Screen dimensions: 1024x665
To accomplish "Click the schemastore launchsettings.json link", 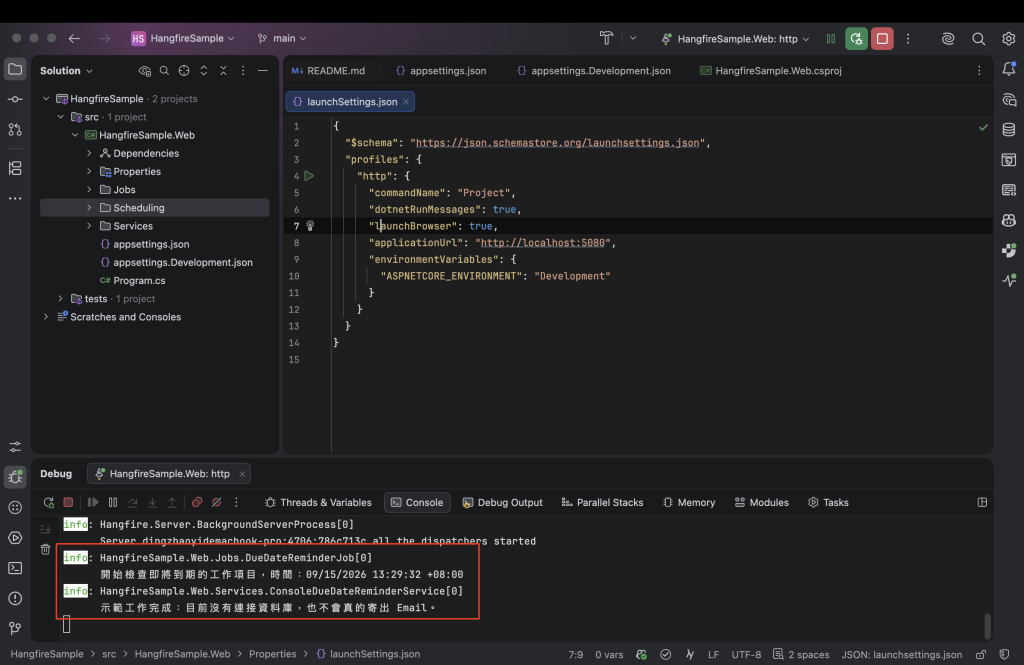I will 557,142.
